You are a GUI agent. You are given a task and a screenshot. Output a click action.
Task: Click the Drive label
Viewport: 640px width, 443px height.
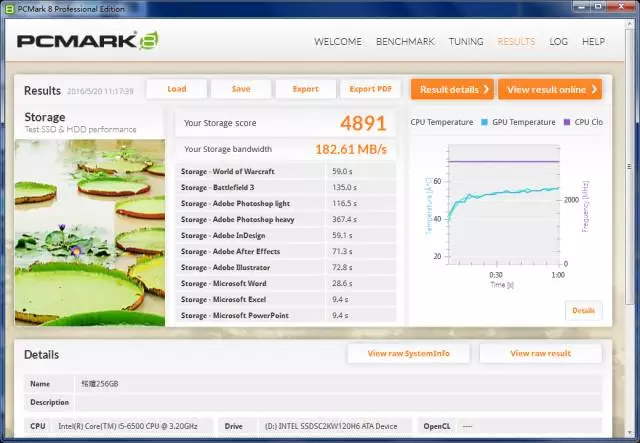(233, 426)
